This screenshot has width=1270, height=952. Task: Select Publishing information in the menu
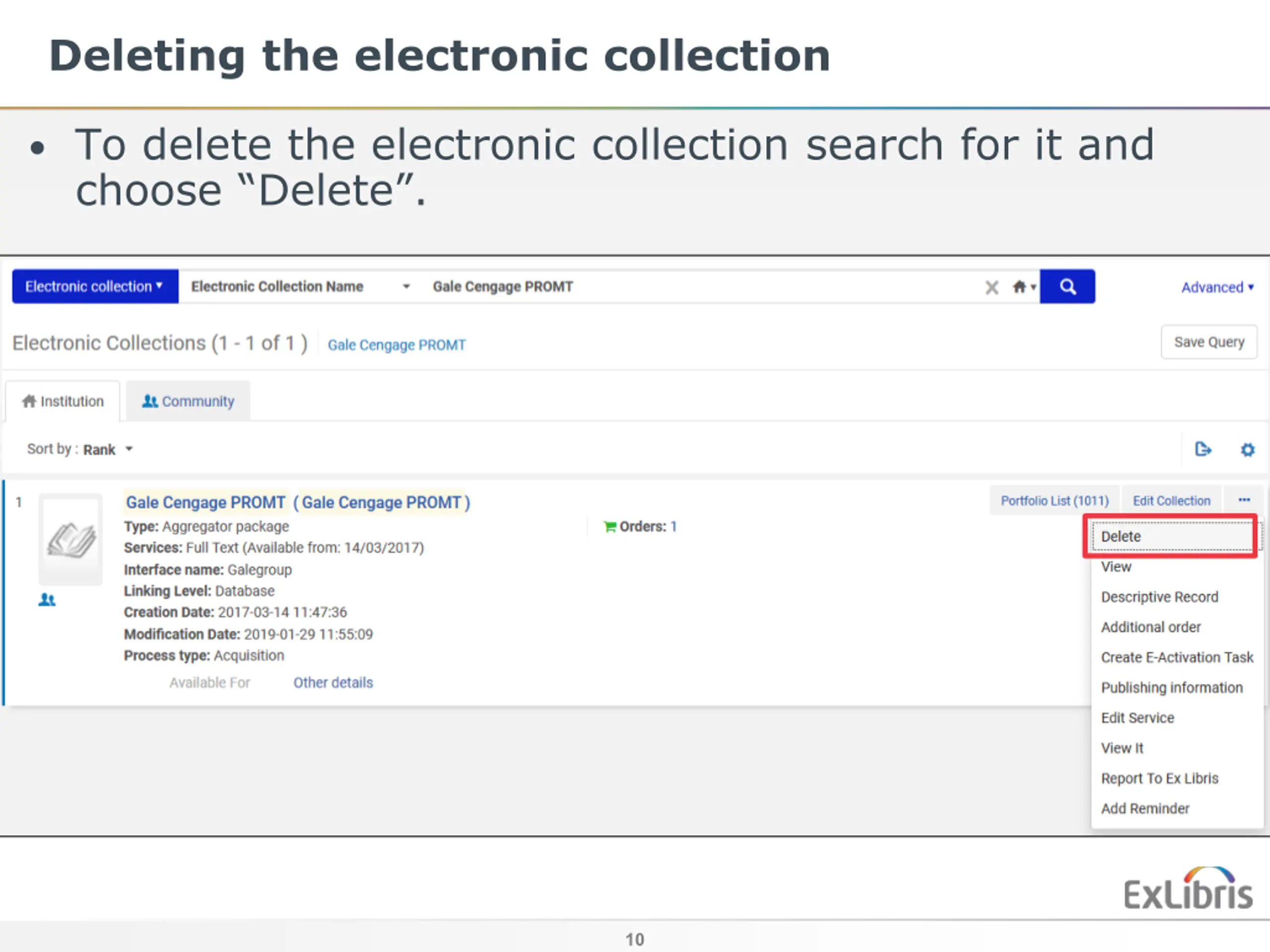pyautogui.click(x=1173, y=687)
